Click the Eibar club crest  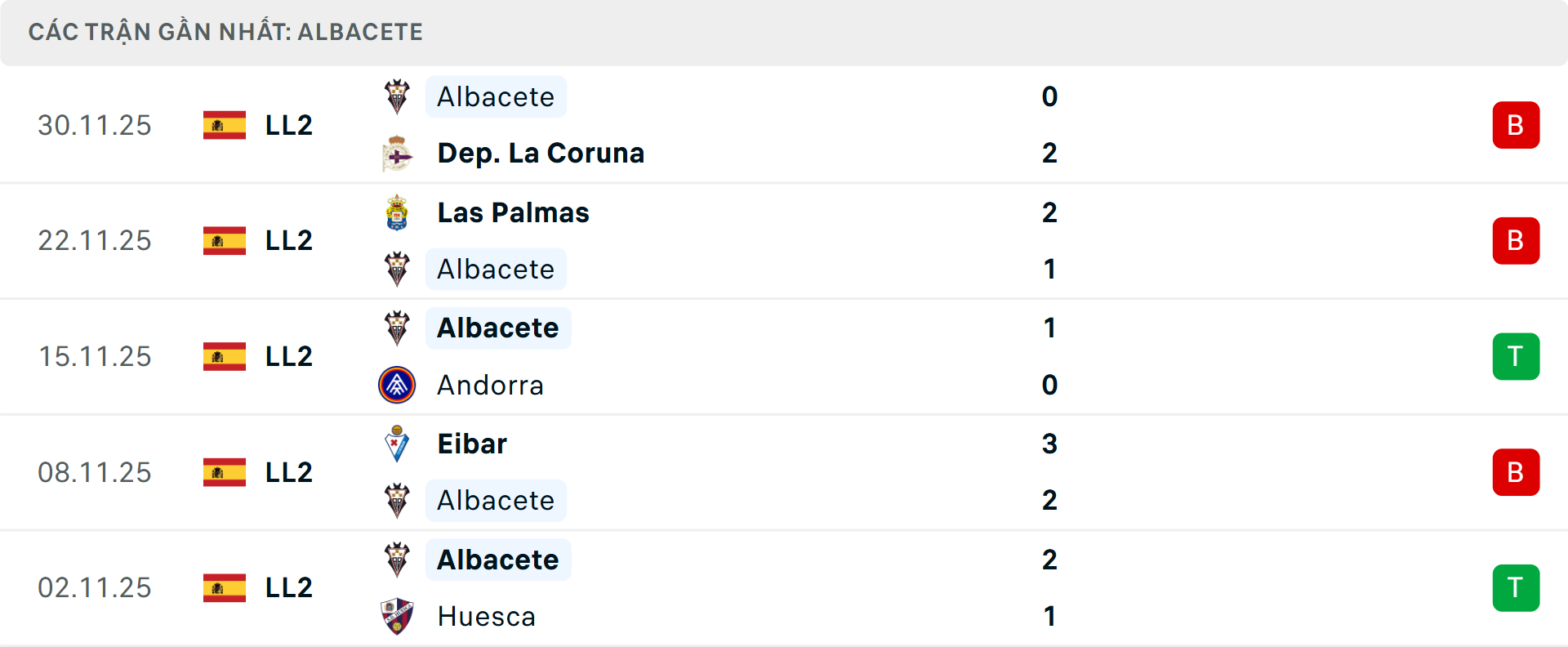(397, 444)
